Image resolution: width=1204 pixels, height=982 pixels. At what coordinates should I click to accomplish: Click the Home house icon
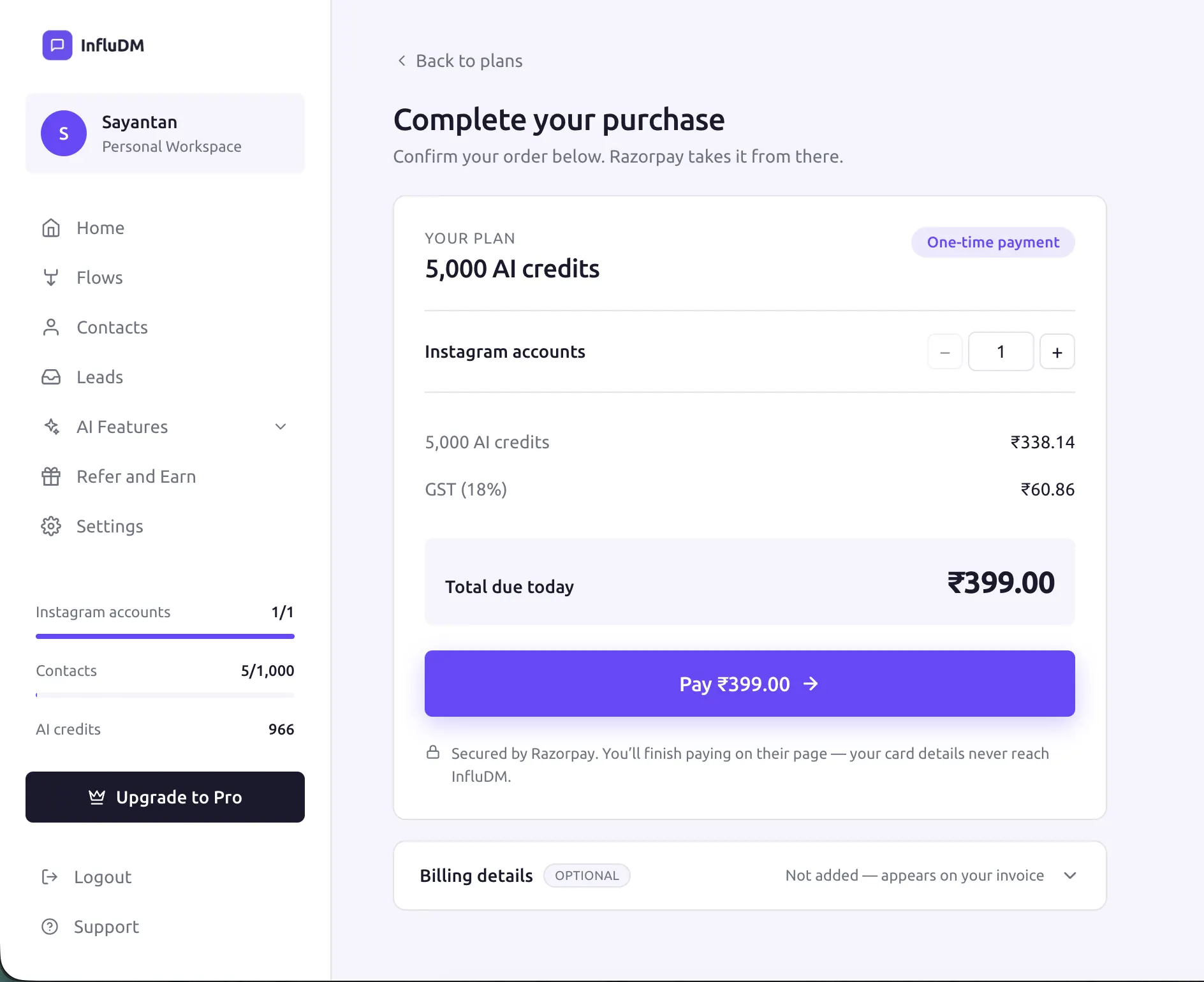51,228
